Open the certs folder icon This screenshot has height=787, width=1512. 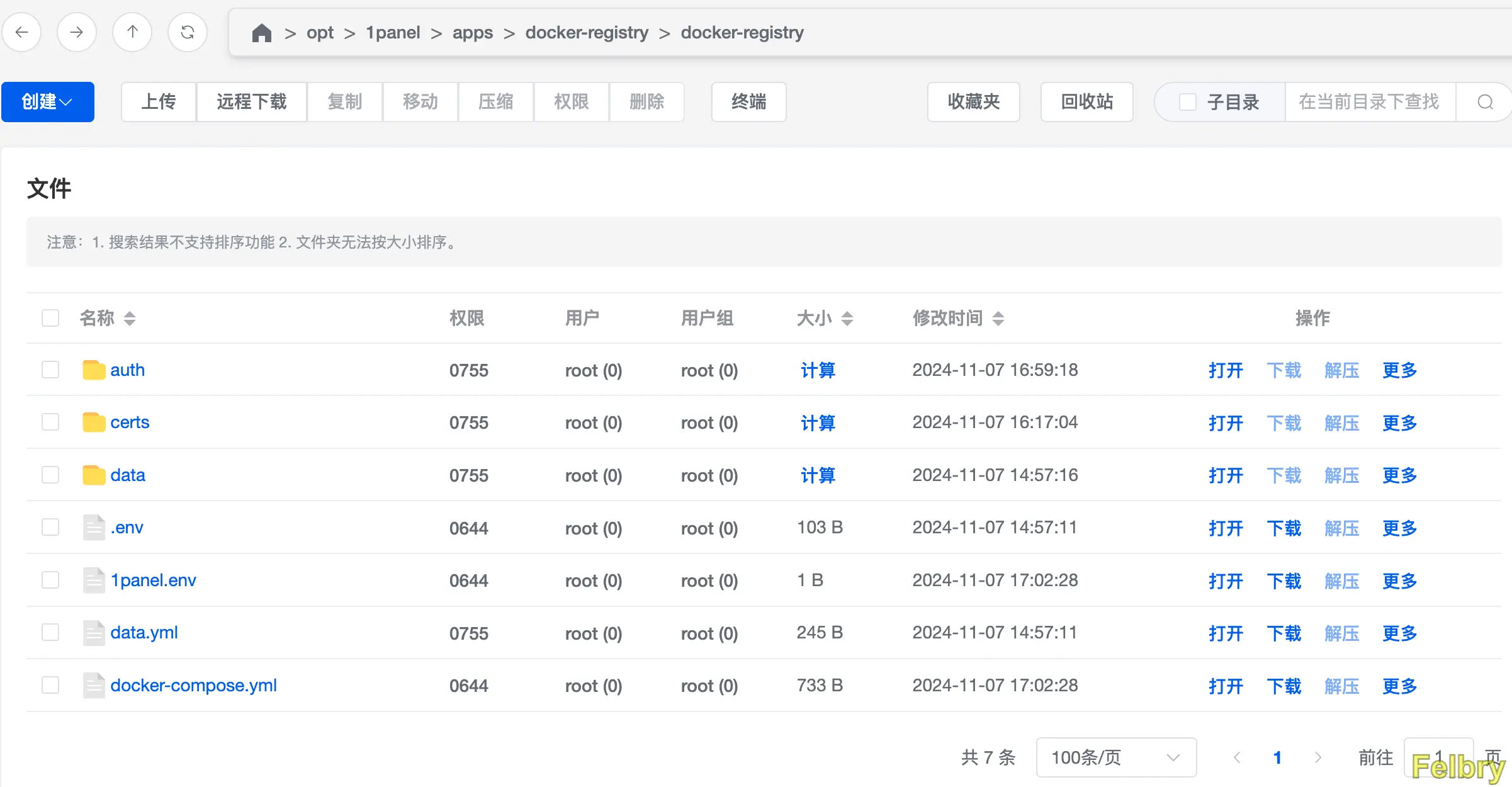click(x=94, y=422)
